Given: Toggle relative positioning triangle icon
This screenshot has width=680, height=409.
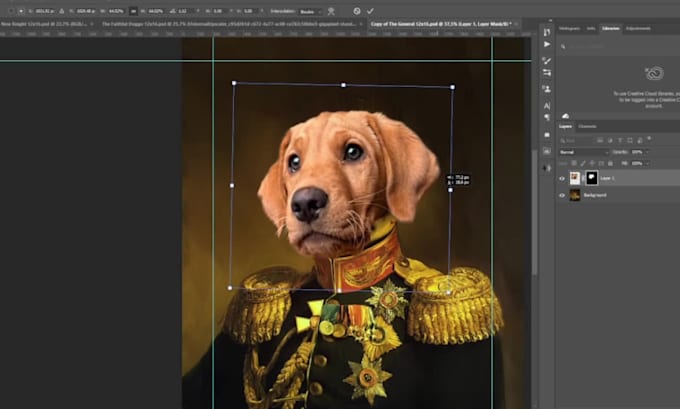Looking at the screenshot, I should click(x=62, y=11).
